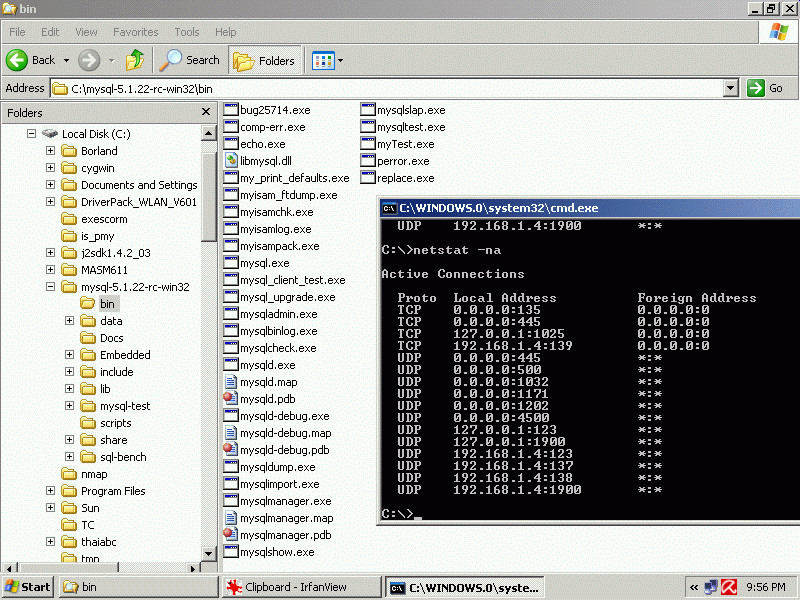Select the libmysql.dll file icon
The height and width of the screenshot is (600, 800).
point(231,160)
